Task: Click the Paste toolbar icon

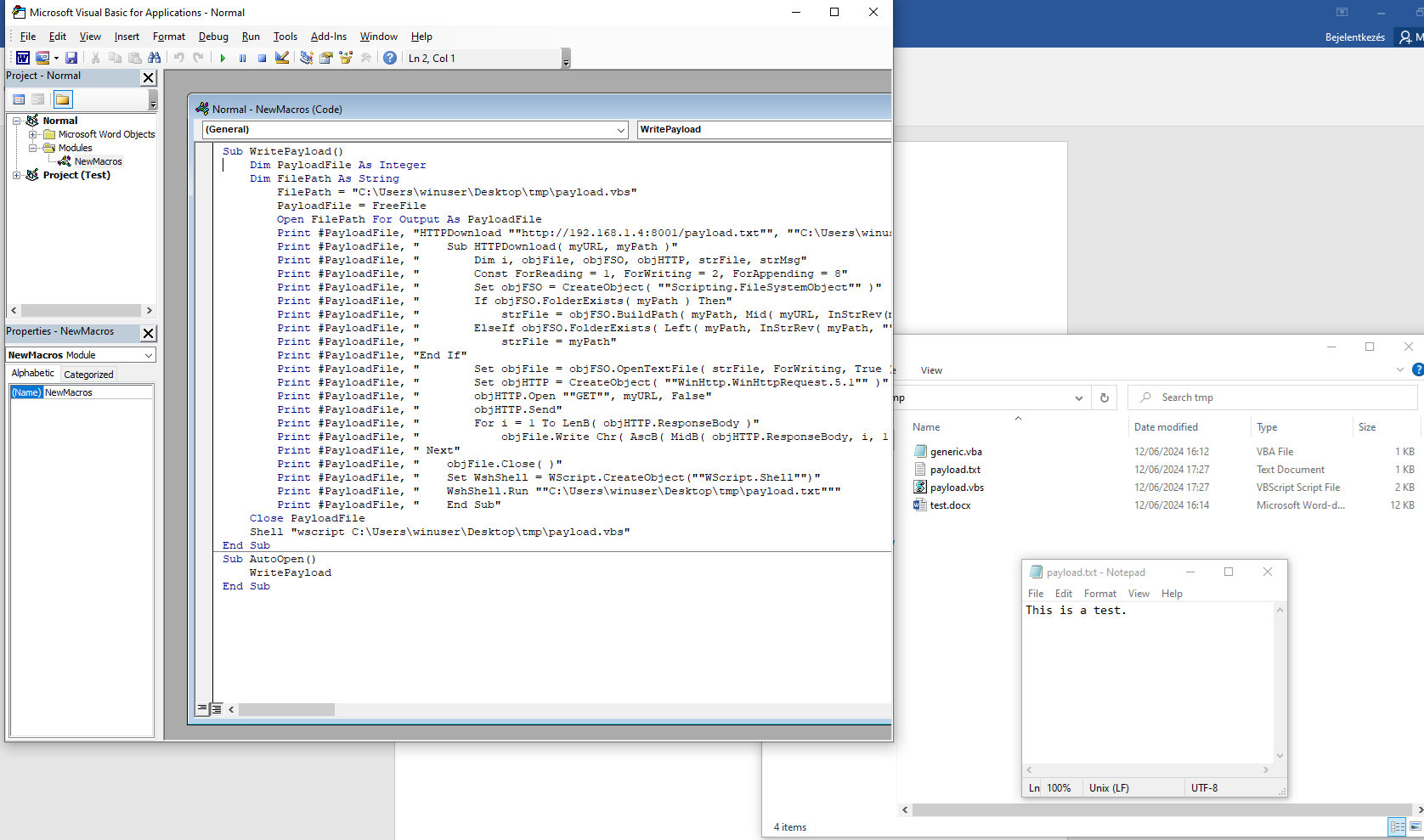Action: pos(134,58)
